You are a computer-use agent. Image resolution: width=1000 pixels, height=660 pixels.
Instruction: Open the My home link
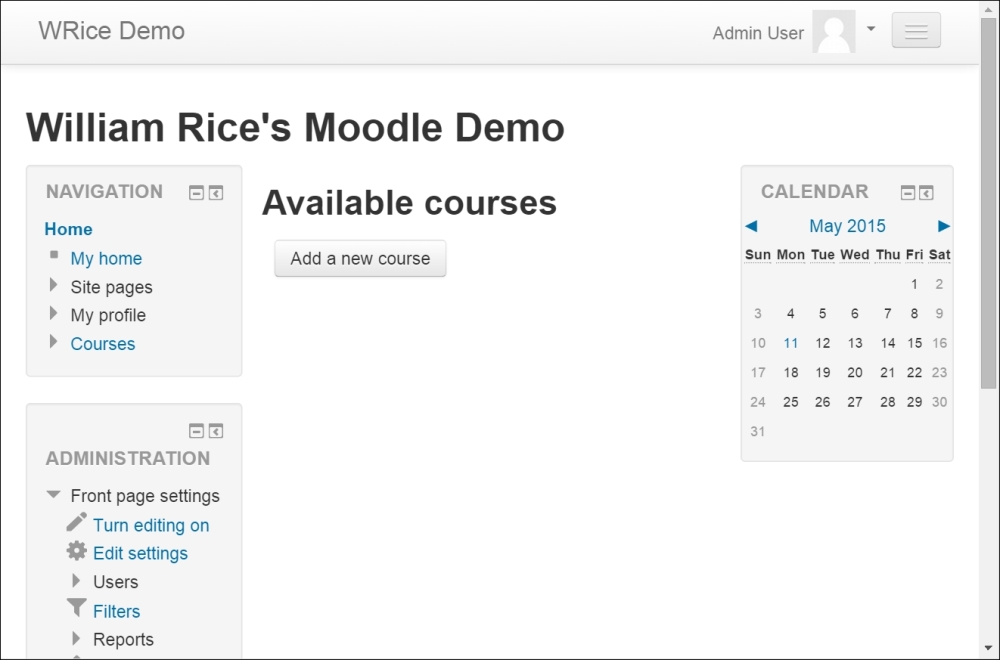pyautogui.click(x=106, y=258)
